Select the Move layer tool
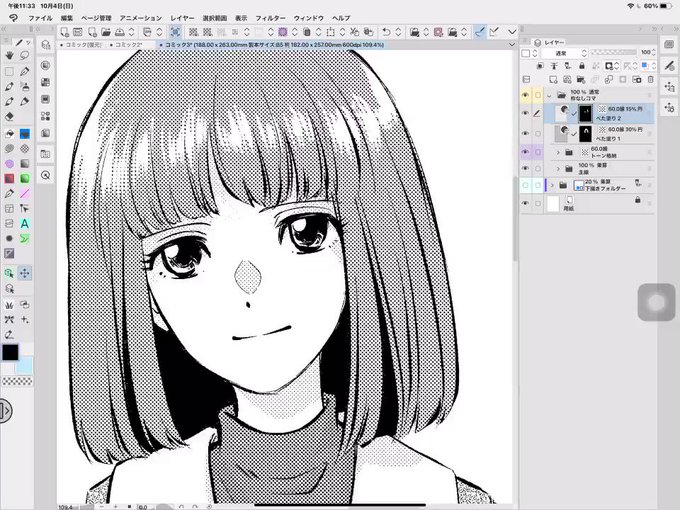Screen dimensions: 680x510 (25, 273)
